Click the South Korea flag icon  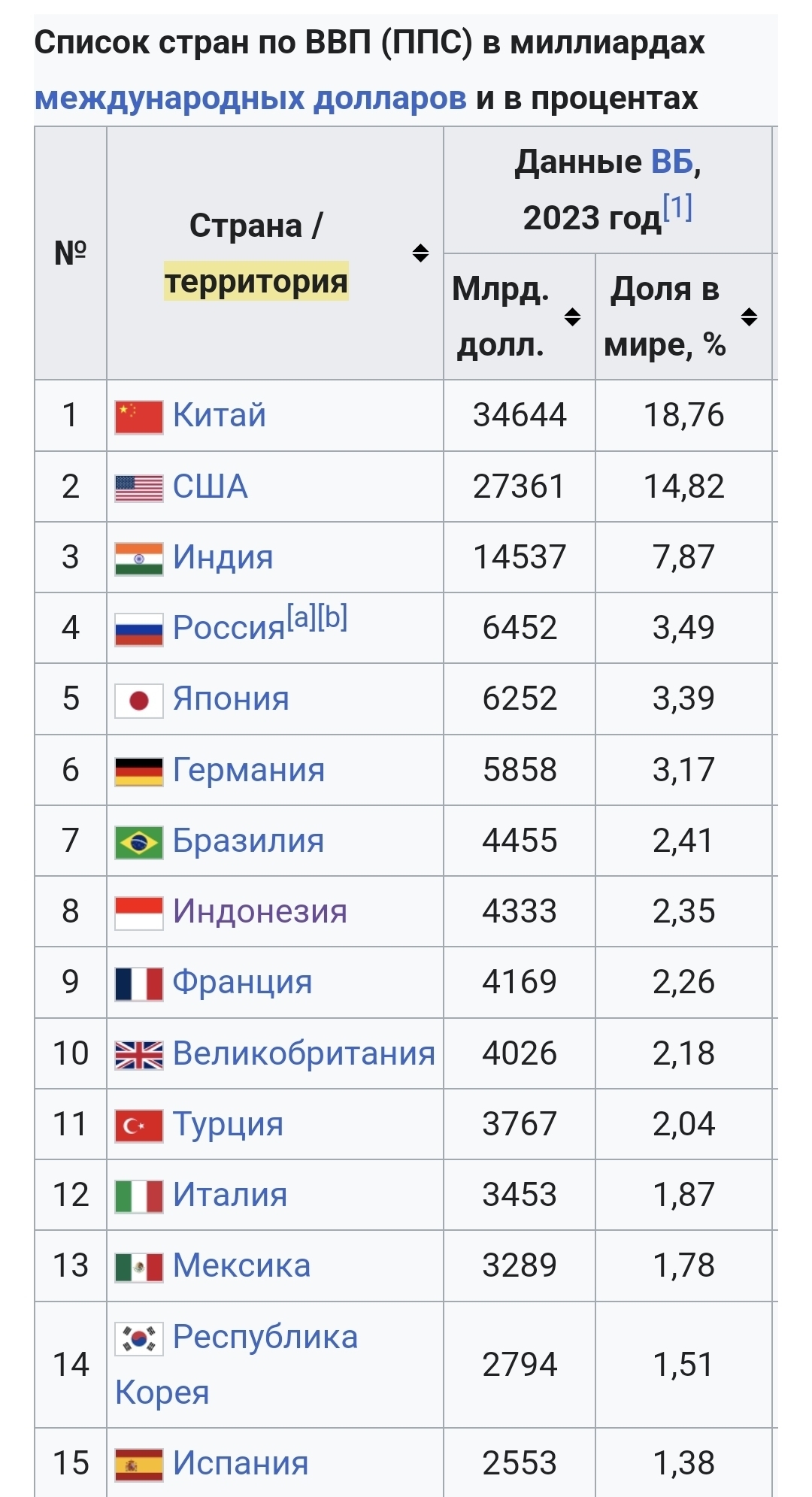[138, 1339]
